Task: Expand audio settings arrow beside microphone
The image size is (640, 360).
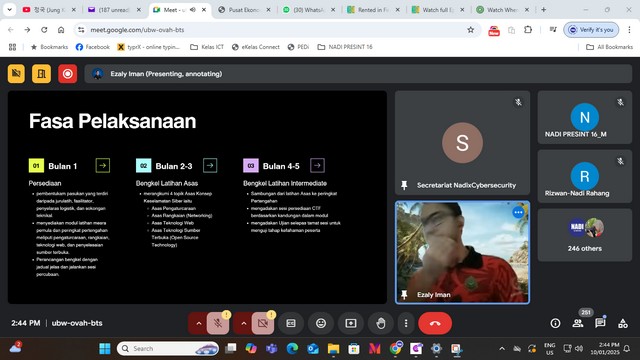Action: 198,323
